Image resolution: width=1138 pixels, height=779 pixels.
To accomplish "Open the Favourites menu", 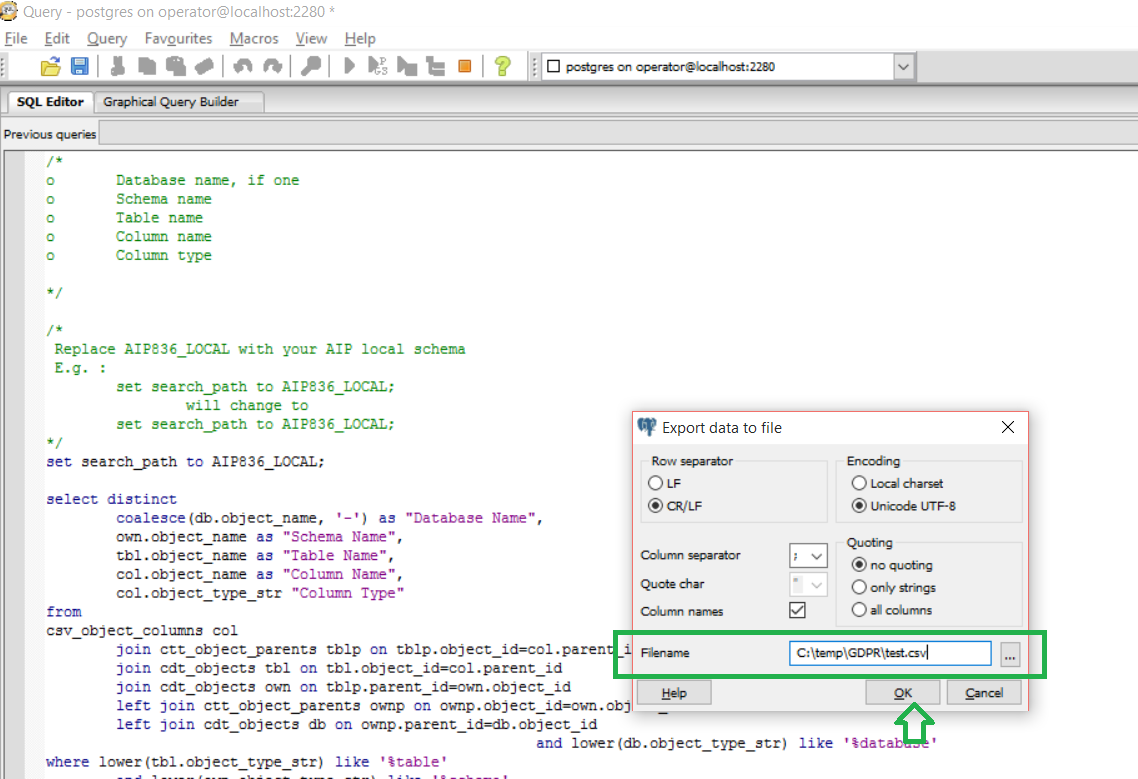I will coord(178,38).
